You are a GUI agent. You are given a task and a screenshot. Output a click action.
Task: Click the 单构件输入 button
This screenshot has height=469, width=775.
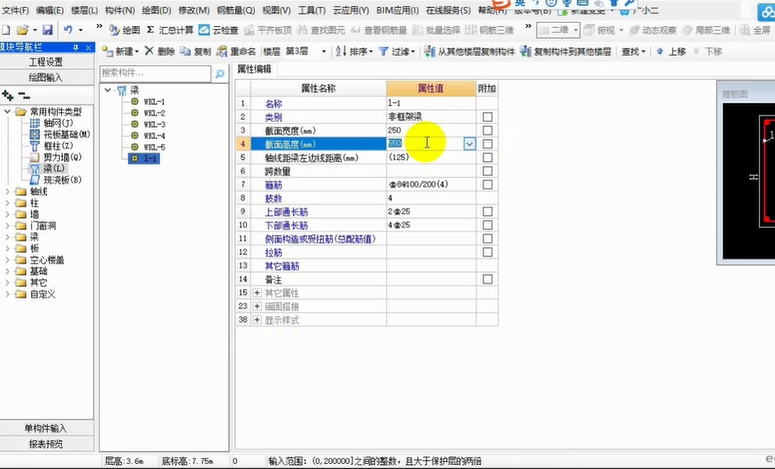coord(46,428)
